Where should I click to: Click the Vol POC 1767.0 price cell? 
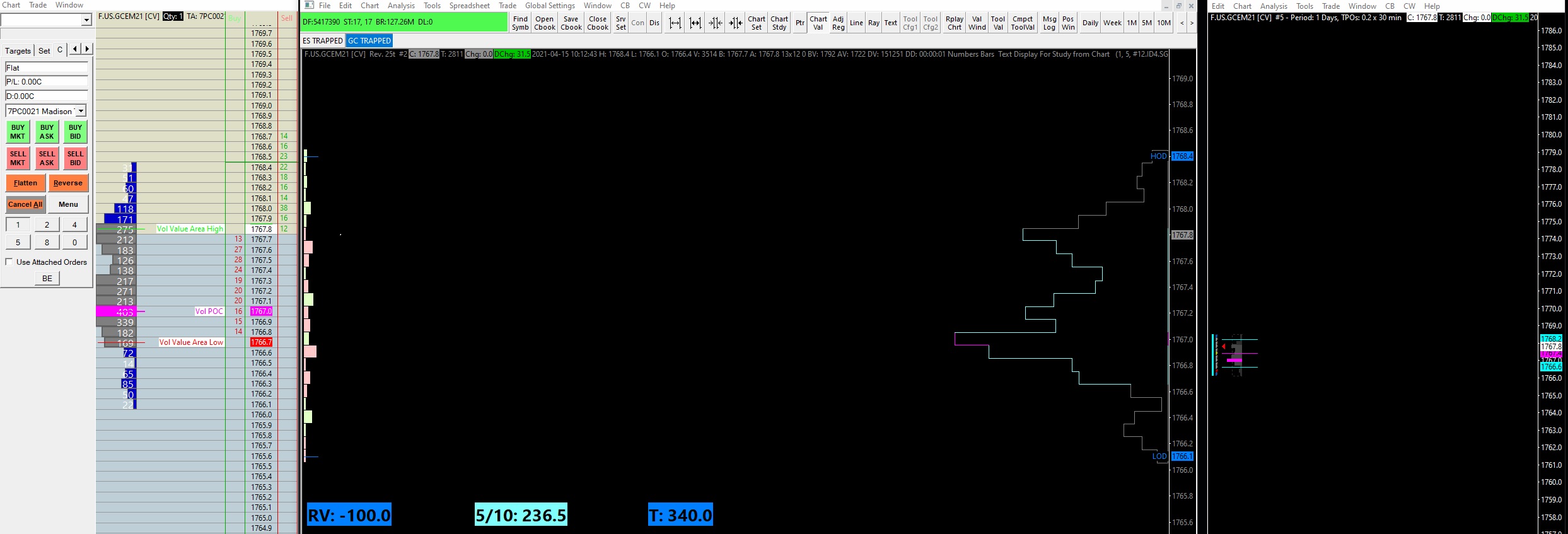point(261,311)
